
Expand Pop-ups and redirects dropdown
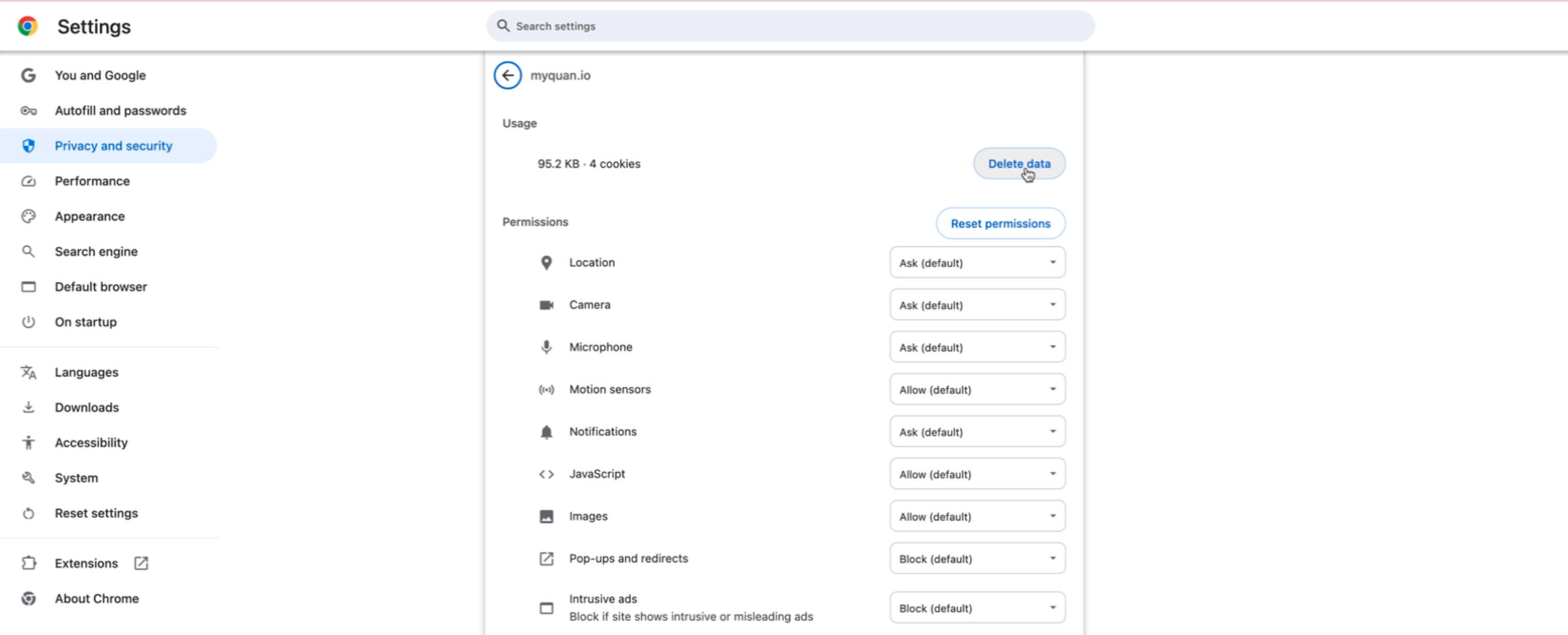coord(977,559)
